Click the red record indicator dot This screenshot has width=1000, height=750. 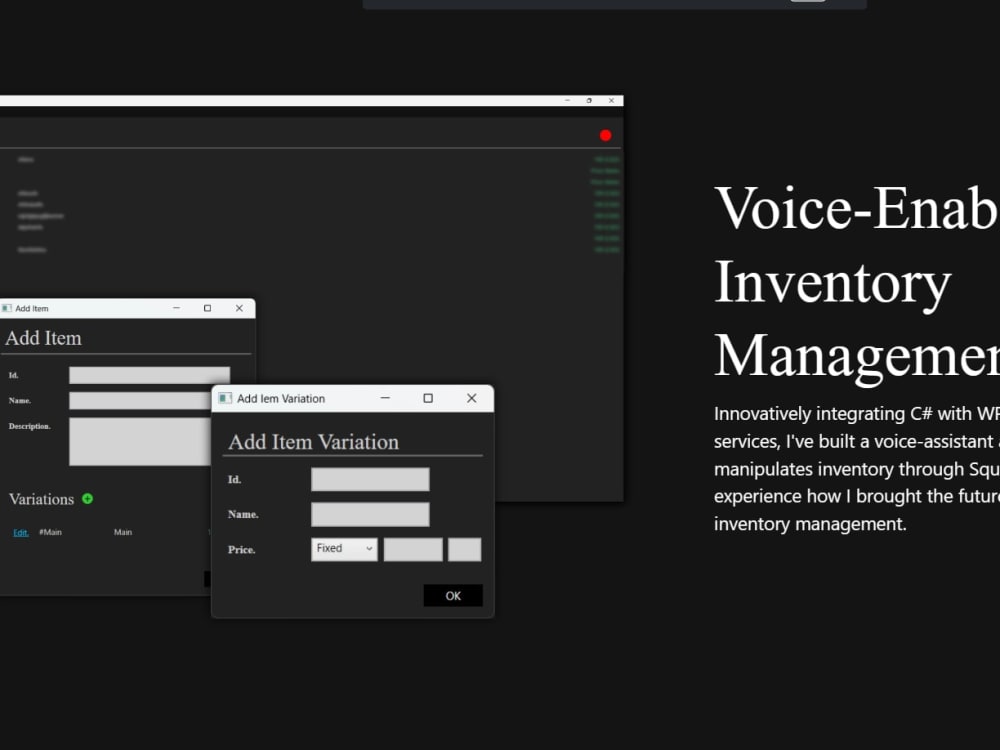pos(605,135)
